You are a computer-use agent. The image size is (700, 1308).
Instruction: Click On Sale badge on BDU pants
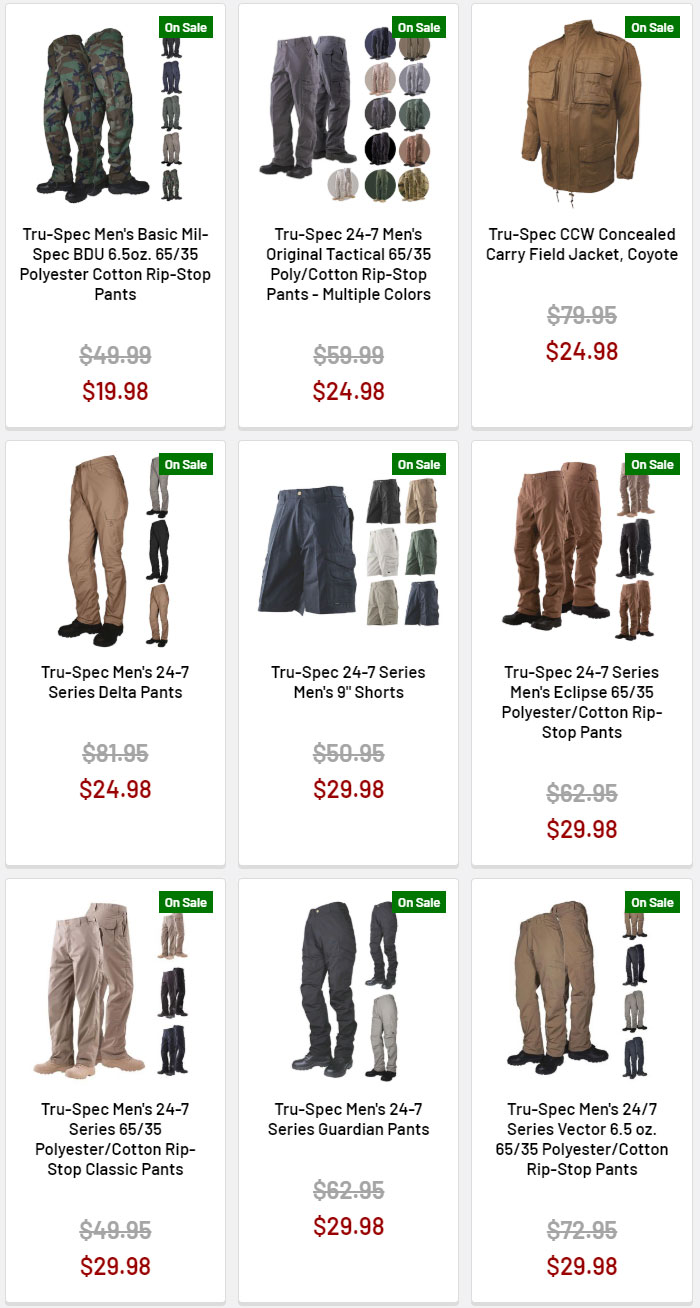coord(186,27)
